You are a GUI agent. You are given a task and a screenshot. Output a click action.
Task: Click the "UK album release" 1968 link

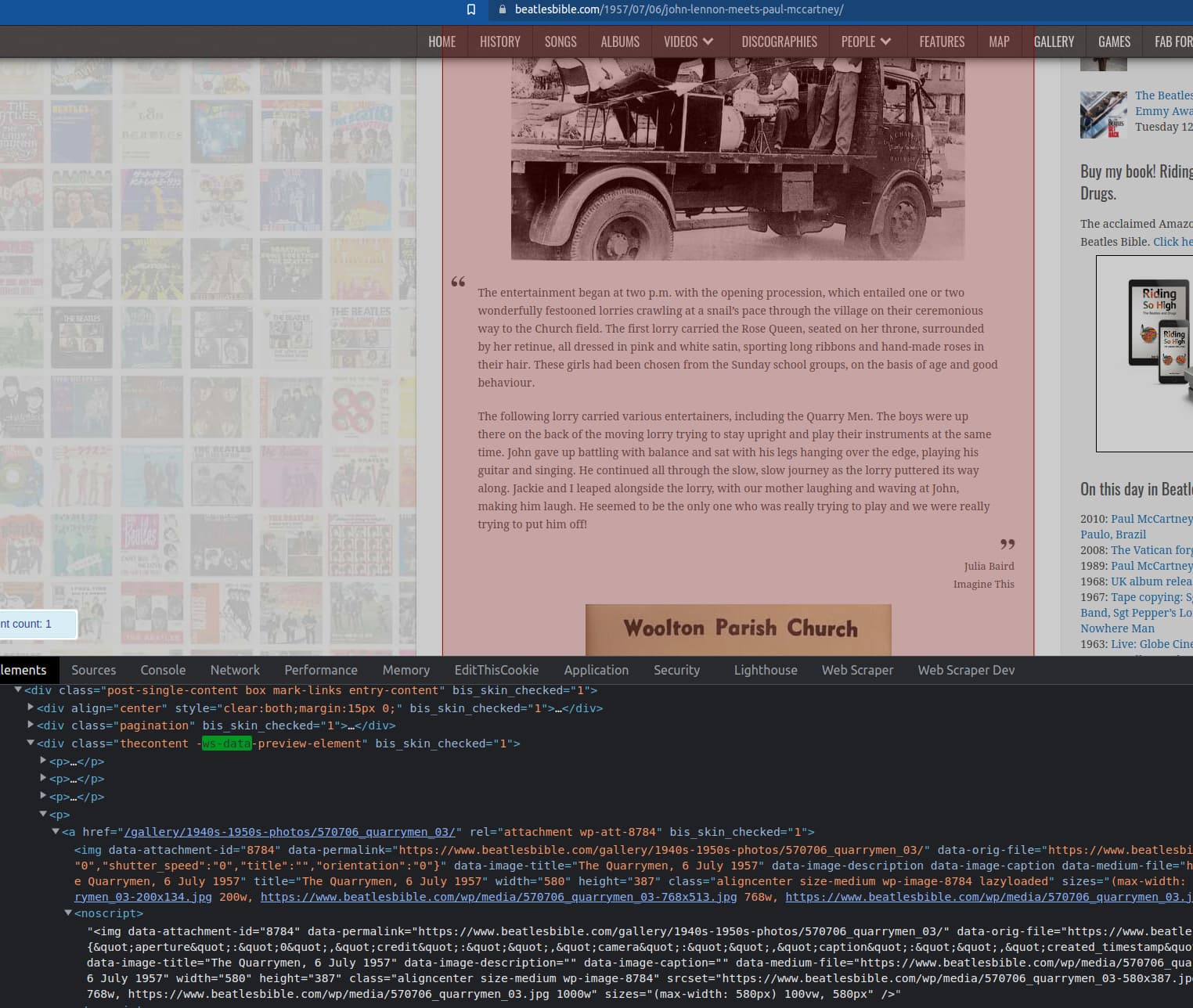(x=1151, y=581)
